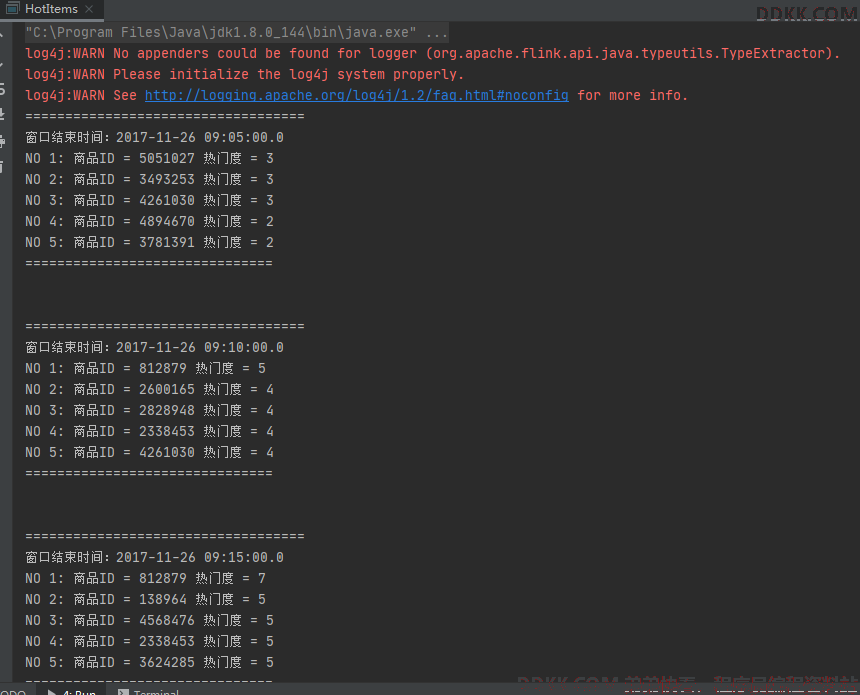Image resolution: width=860 pixels, height=695 pixels.
Task: Open the log4j FAQ noconfig hyperlink
Action: coord(356,96)
